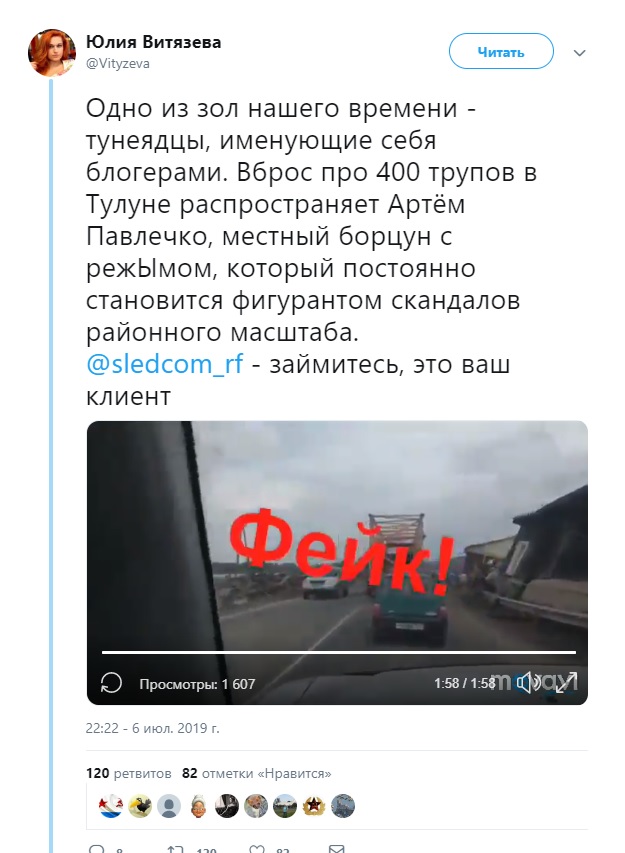Viewport: 625px width, 853px height.
Task: Toggle following with the Читать button
Action: click(x=501, y=51)
